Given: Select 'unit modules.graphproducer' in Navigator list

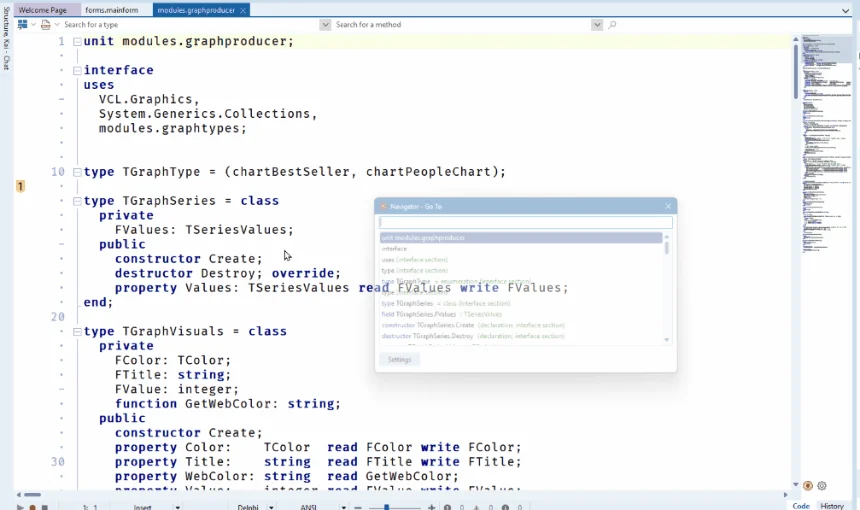Looking at the screenshot, I should point(520,237).
